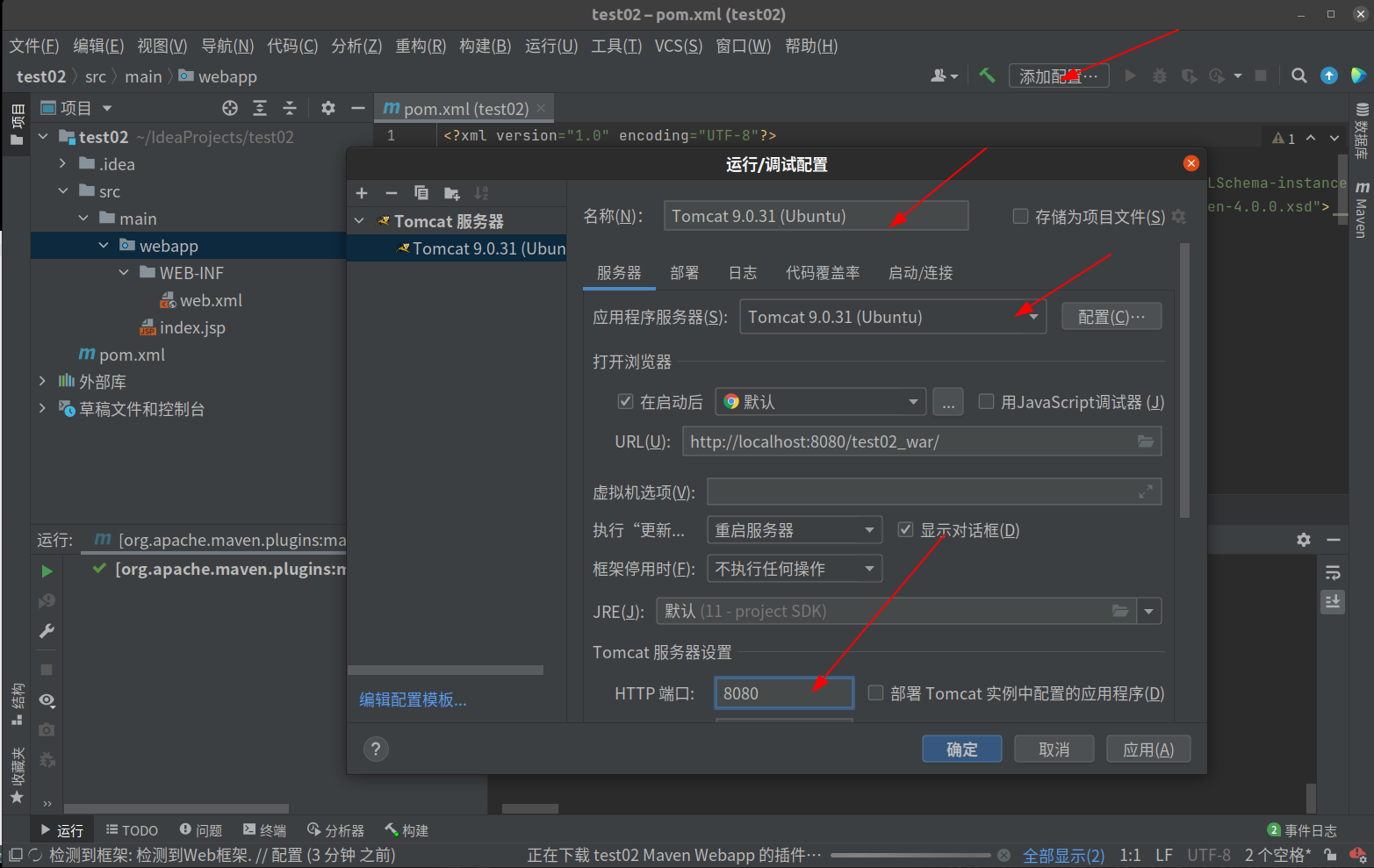The image size is (1374, 868).
Task: Check deploy applications configured in Tomcat instance
Action: click(875, 692)
